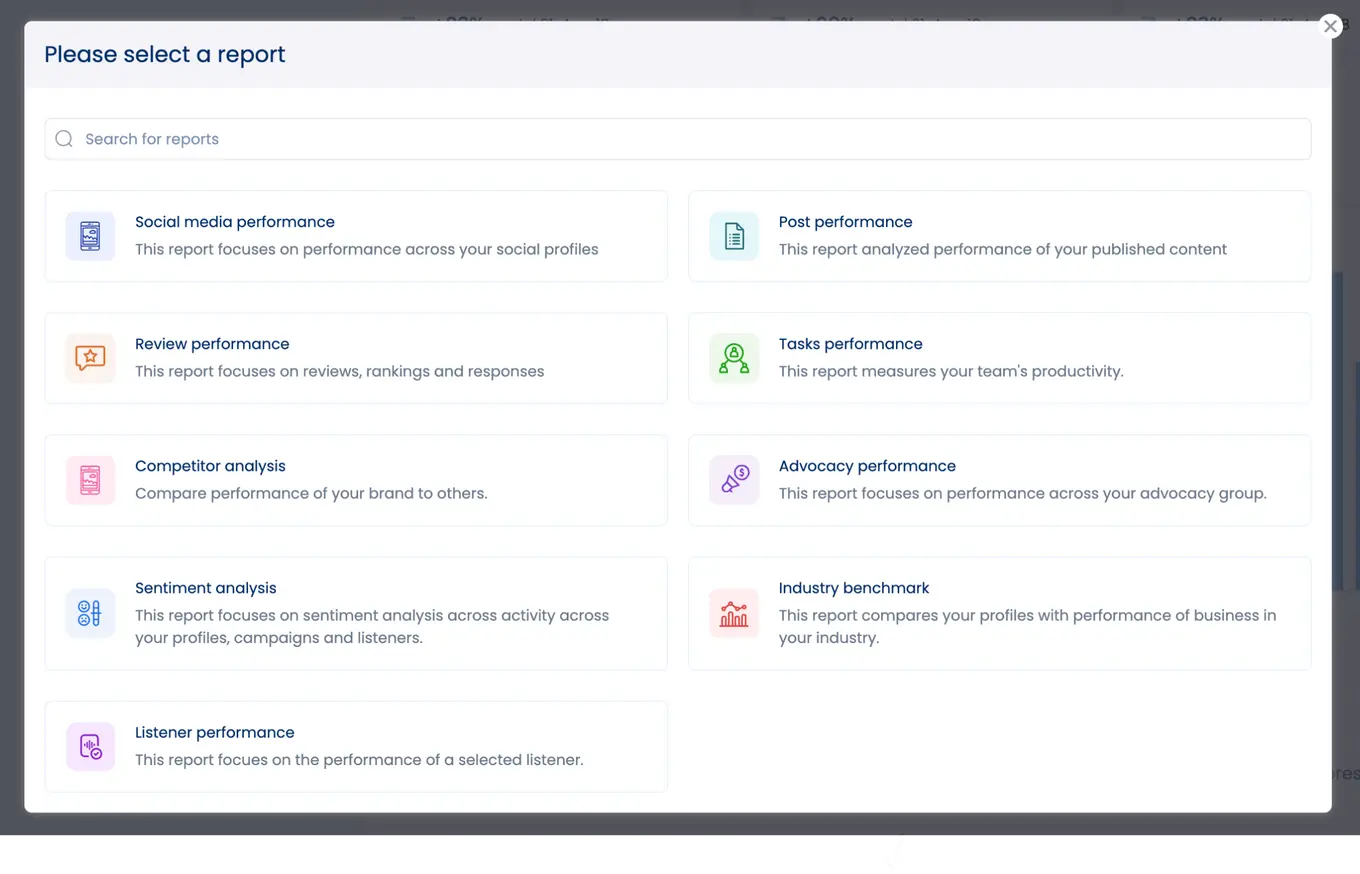Click the Tasks performance team badge icon
The height and width of the screenshot is (874, 1360).
tap(733, 358)
